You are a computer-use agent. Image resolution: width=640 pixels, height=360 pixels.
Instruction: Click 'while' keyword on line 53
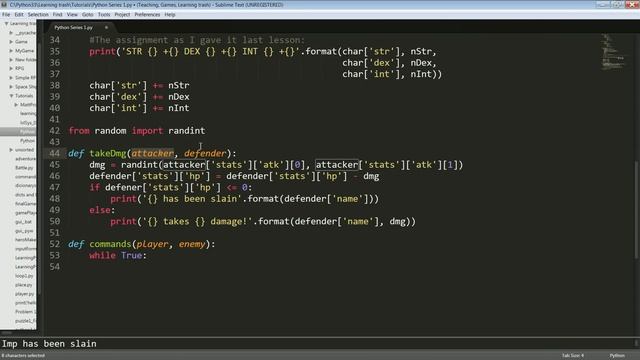(x=102, y=256)
